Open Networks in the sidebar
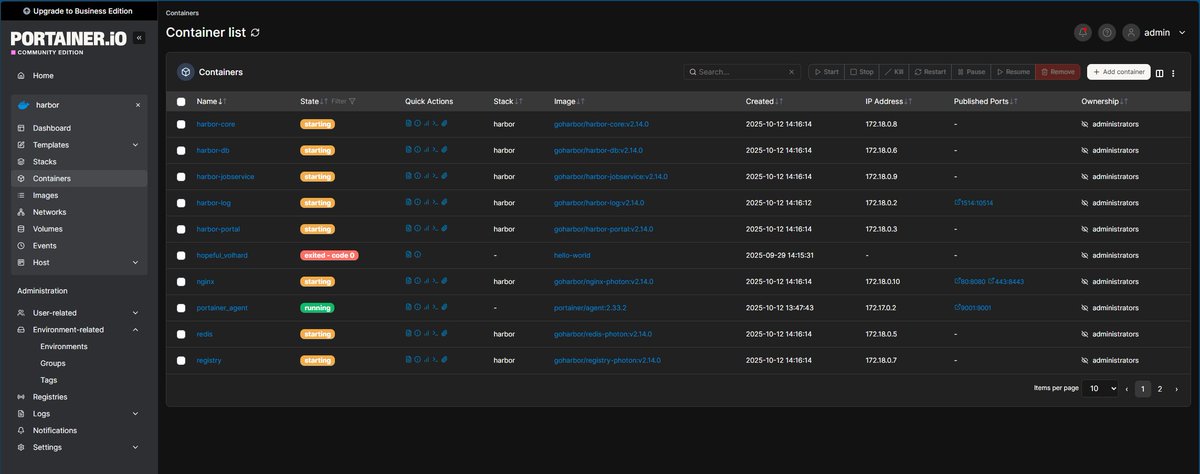 tap(49, 212)
